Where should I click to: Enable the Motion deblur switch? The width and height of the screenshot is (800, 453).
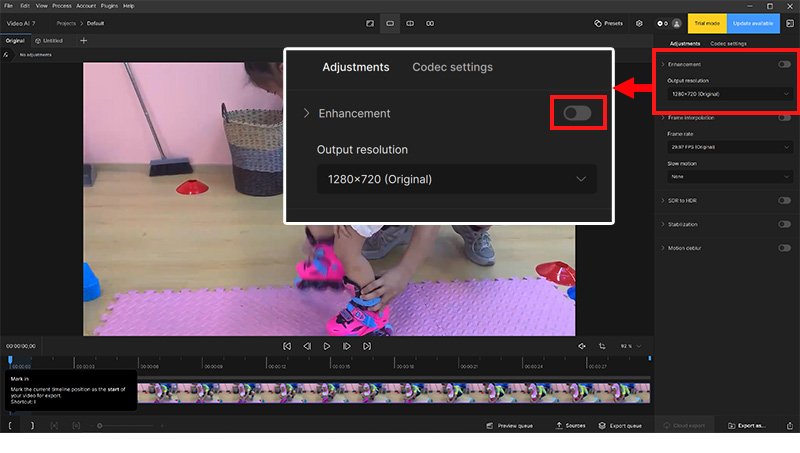[x=784, y=248]
